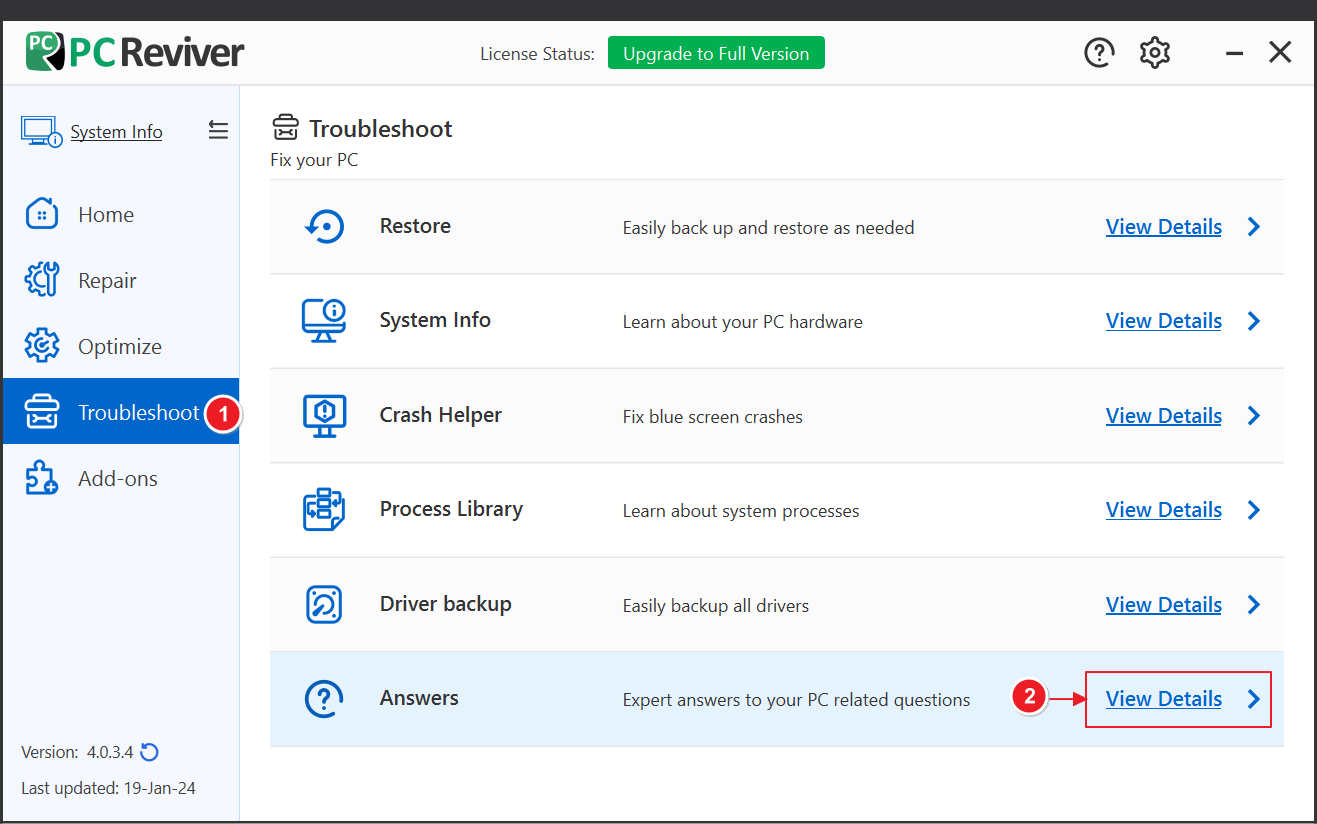This screenshot has width=1317, height=824.
Task: Click the Home icon in sidebar
Action: click(42, 214)
